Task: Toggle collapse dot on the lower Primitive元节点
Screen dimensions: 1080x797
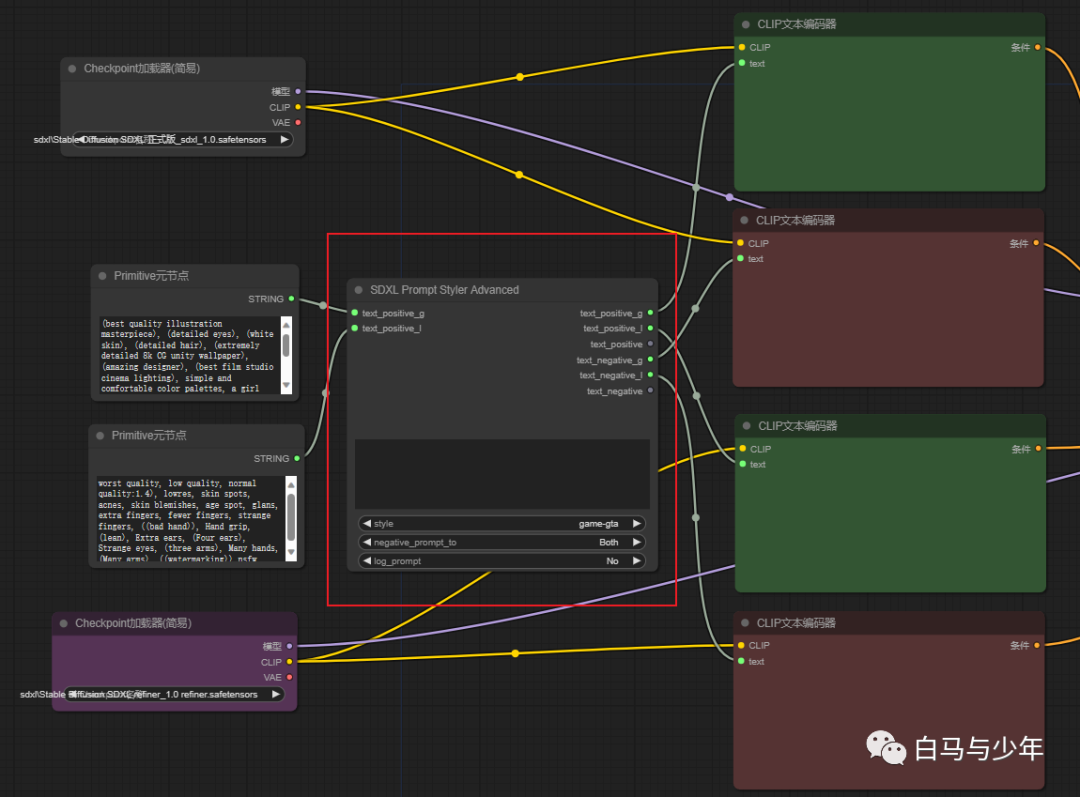Action: [x=101, y=436]
